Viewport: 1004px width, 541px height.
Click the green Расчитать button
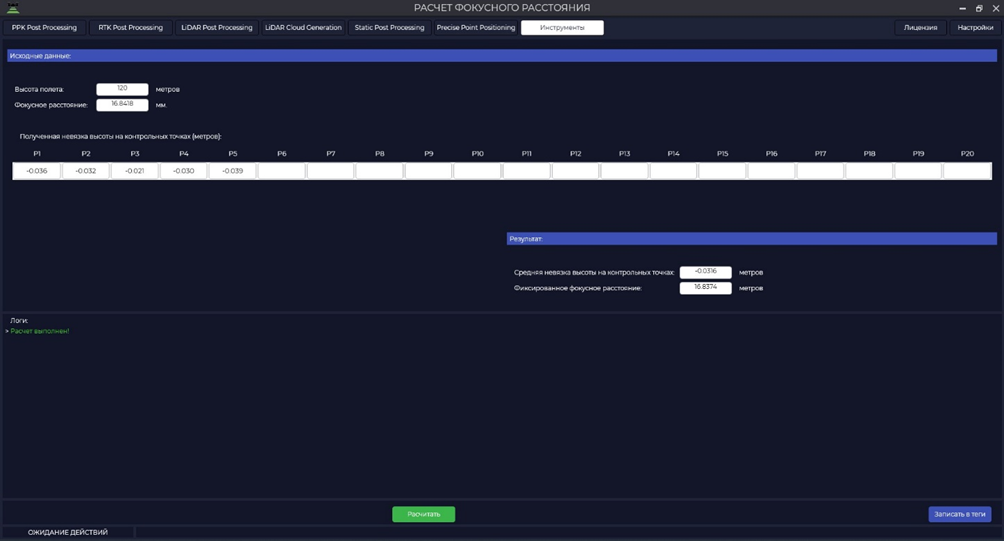pos(424,514)
